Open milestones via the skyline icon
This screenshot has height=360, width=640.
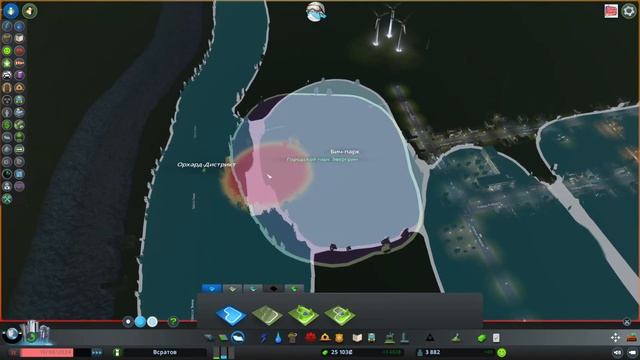click(36, 333)
